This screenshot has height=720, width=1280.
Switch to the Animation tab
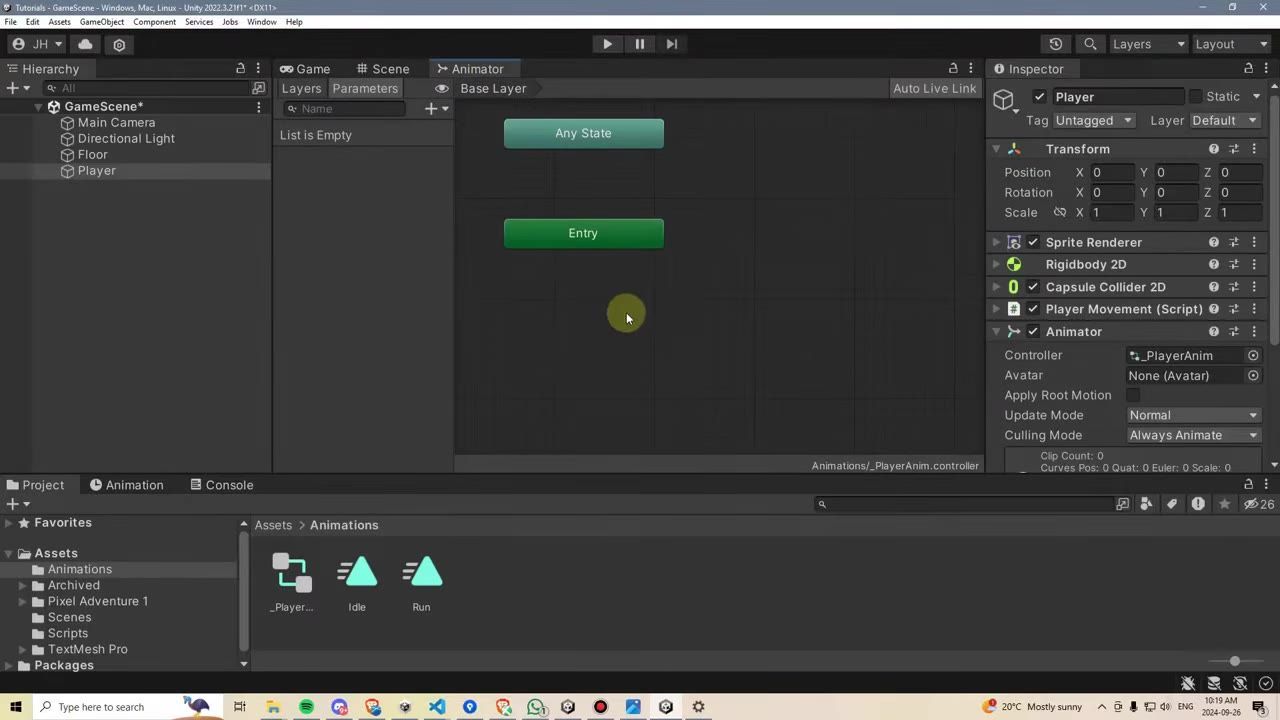click(x=127, y=485)
